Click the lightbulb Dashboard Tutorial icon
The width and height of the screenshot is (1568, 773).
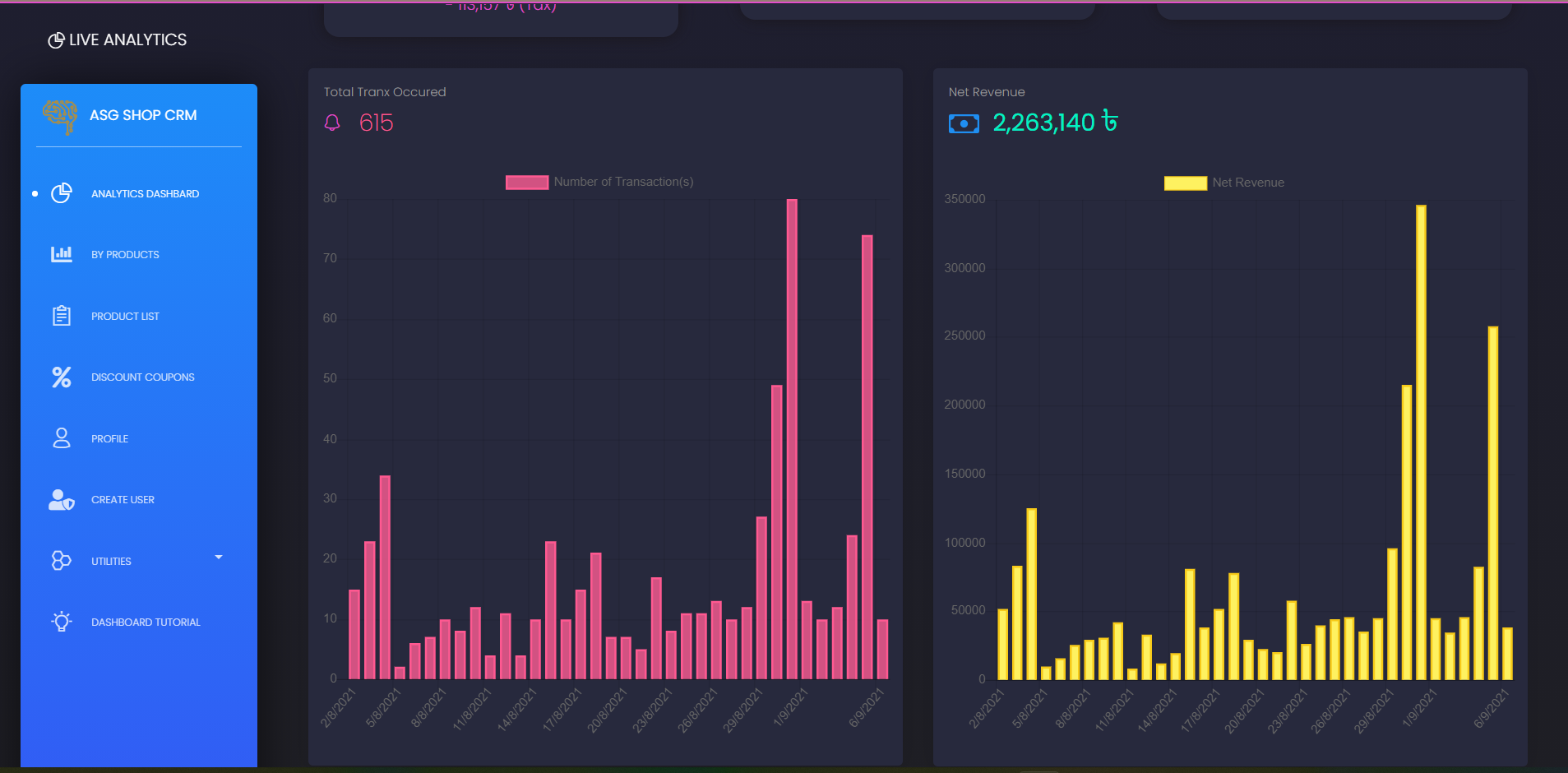62,622
